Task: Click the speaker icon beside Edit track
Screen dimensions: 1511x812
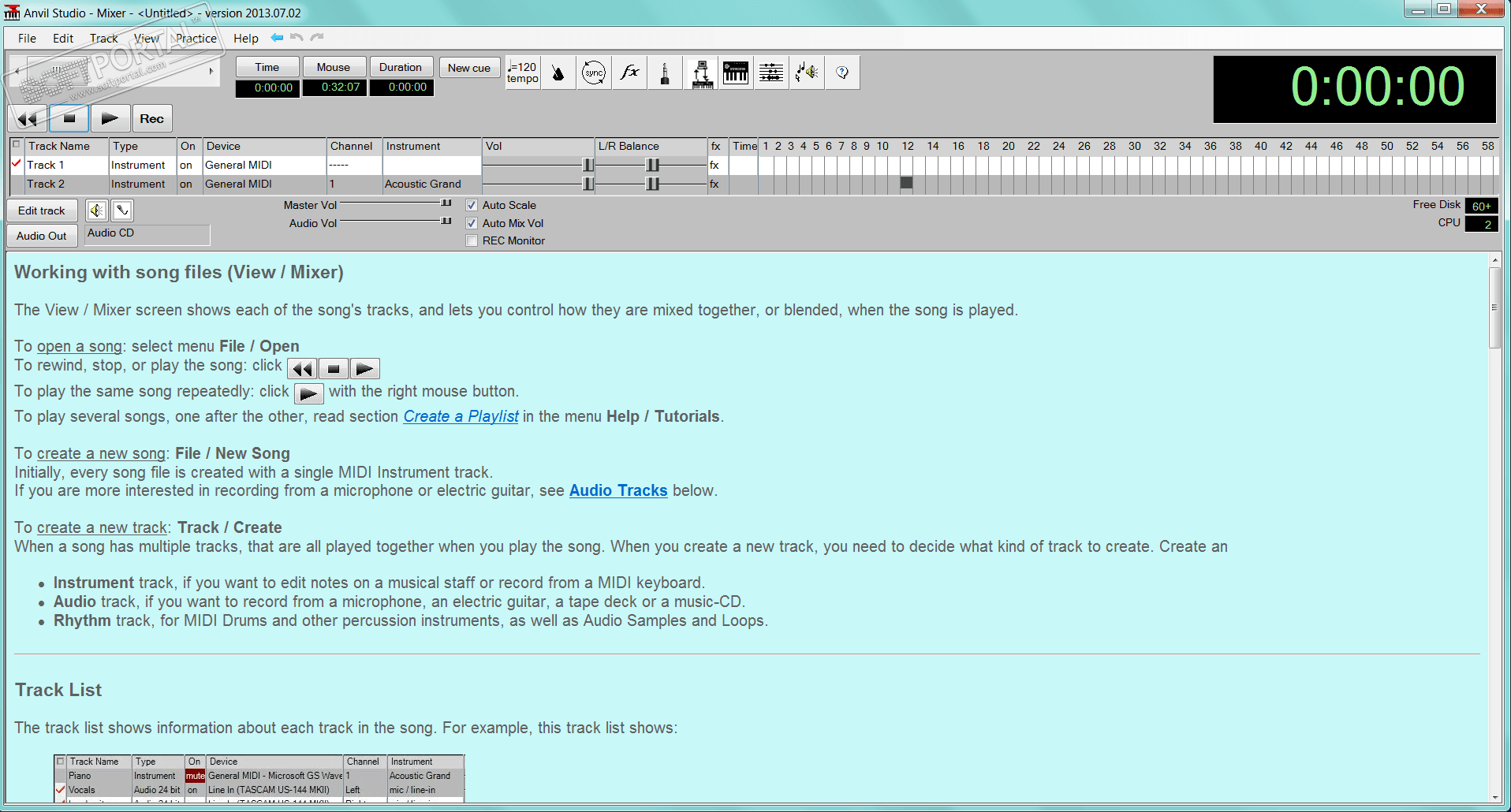Action: pyautogui.click(x=97, y=210)
